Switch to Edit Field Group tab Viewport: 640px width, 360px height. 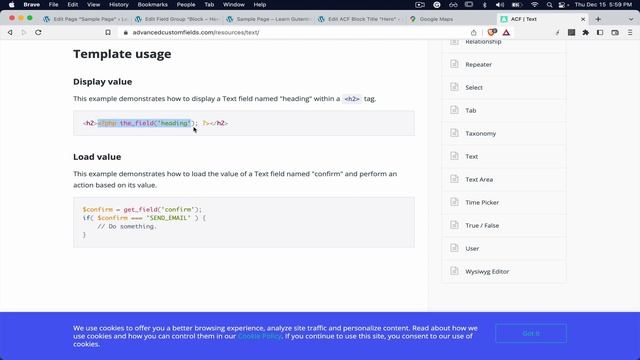177,19
